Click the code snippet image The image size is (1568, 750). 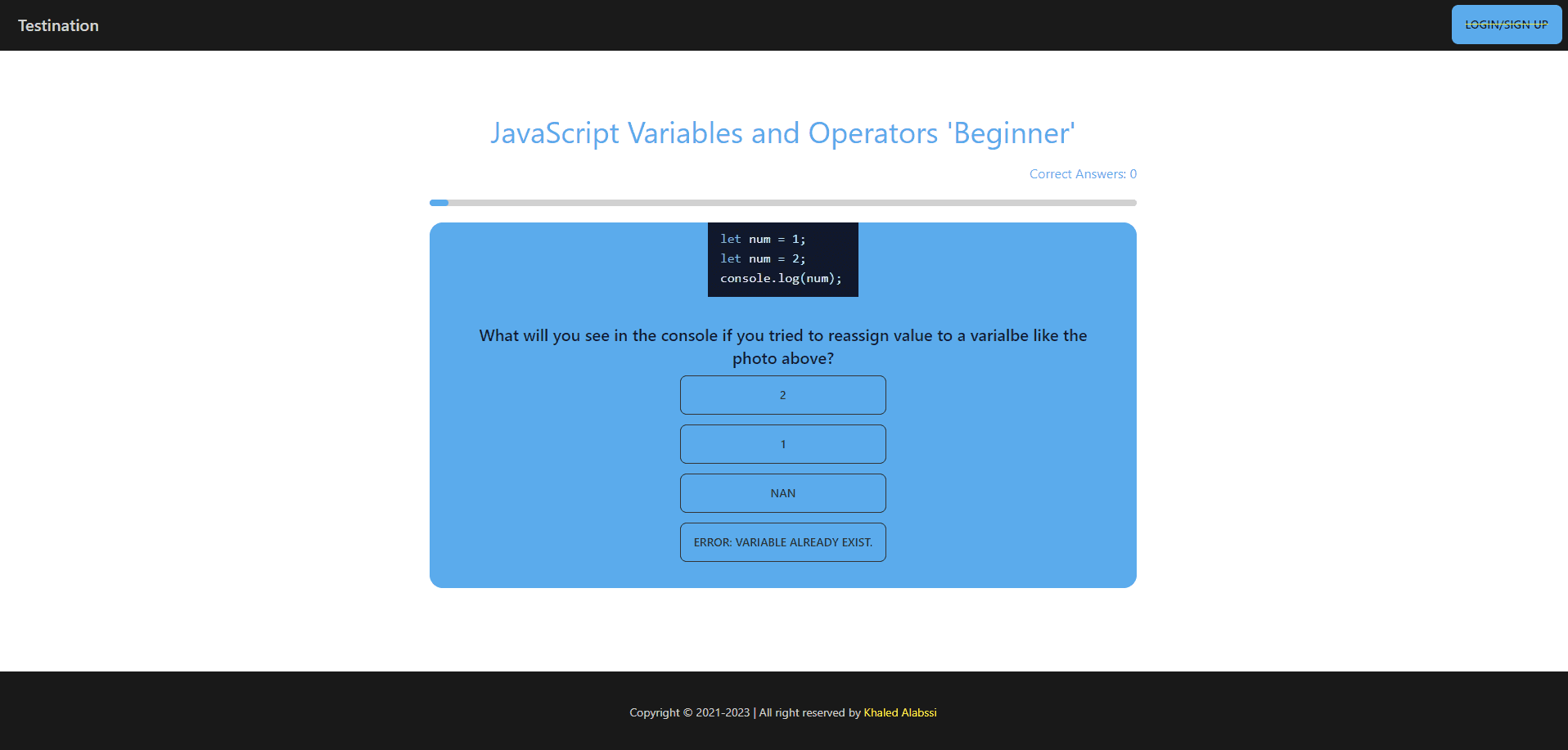[782, 259]
